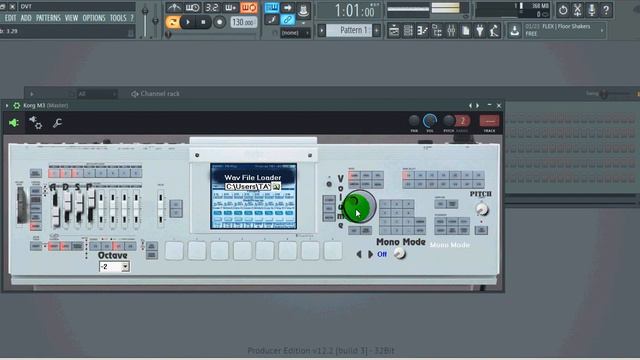The height and width of the screenshot is (360, 640).
Task: Click the Mono Mode right arrow
Action: pos(370,254)
